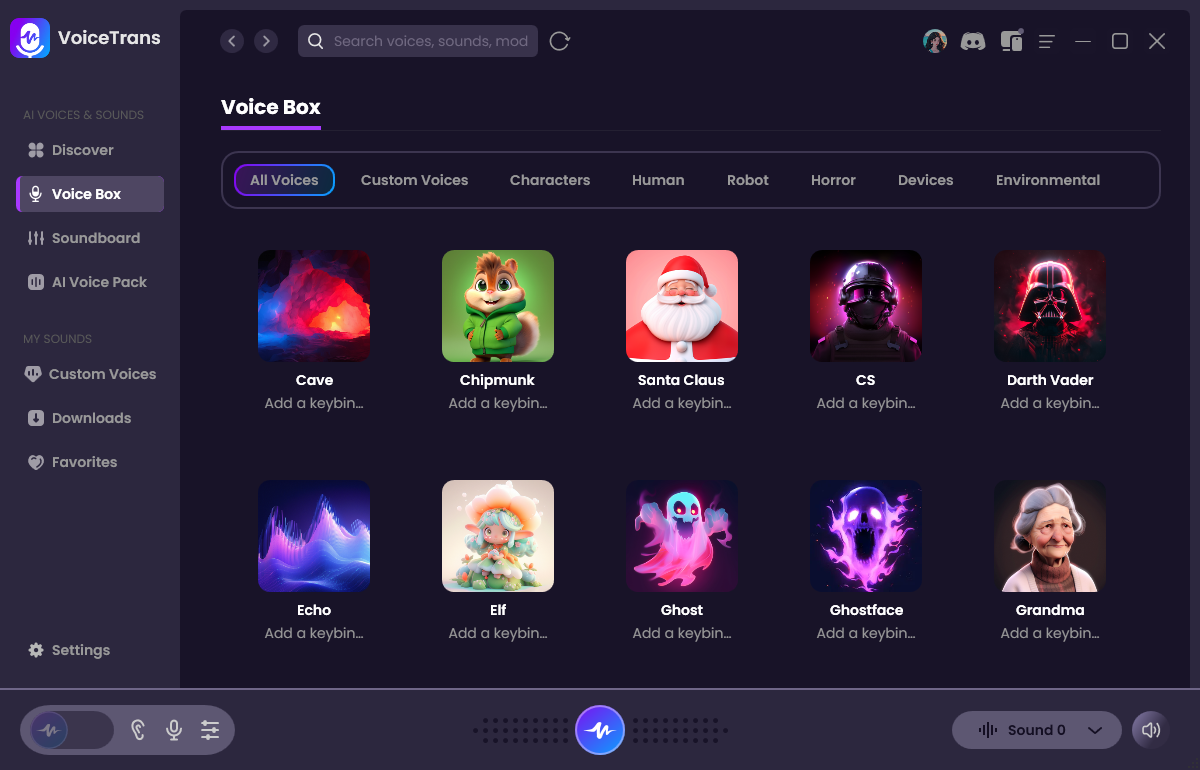
Task: Refresh the voice list
Action: pyautogui.click(x=559, y=41)
